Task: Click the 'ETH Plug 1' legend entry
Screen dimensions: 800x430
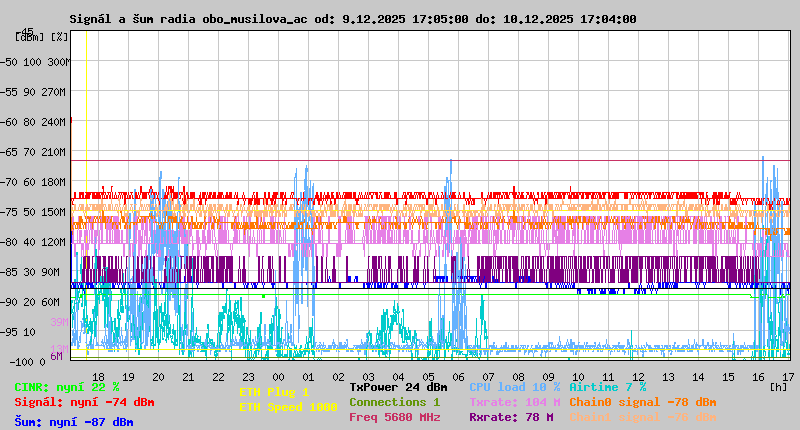Action: (274, 393)
